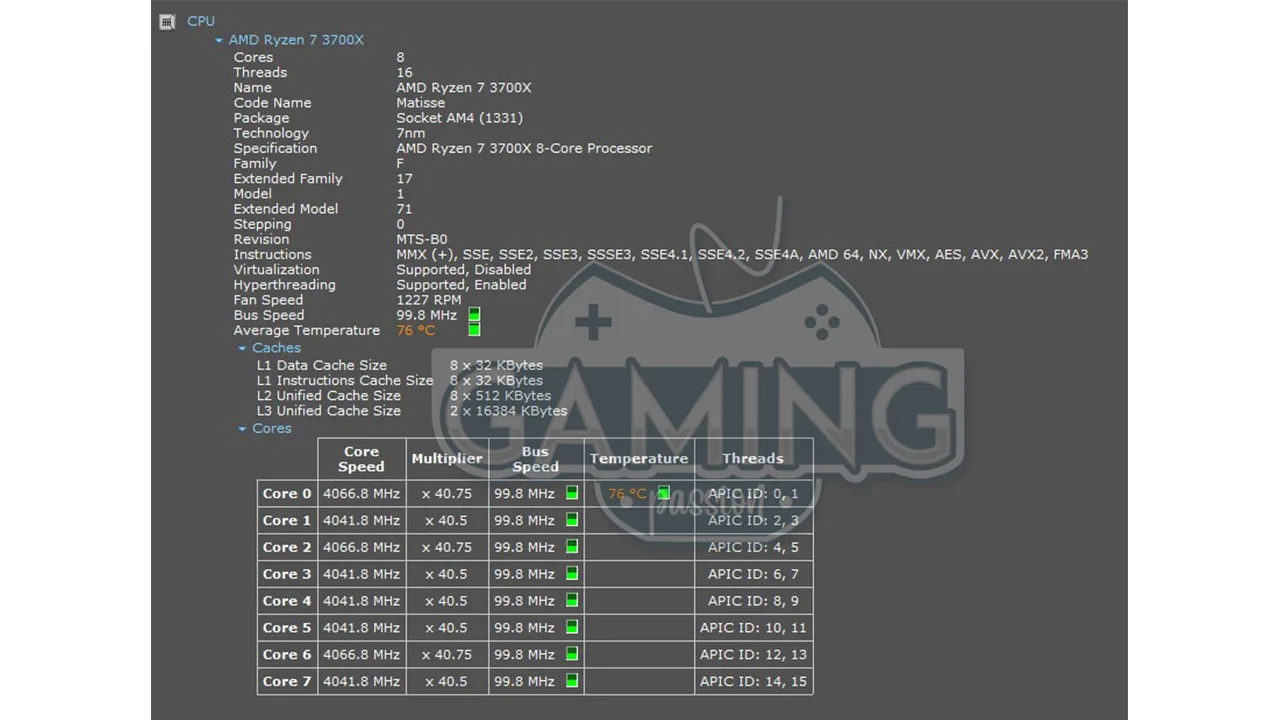Select the Core Speed column header
Screen dimensions: 1280x720
pos(361,459)
